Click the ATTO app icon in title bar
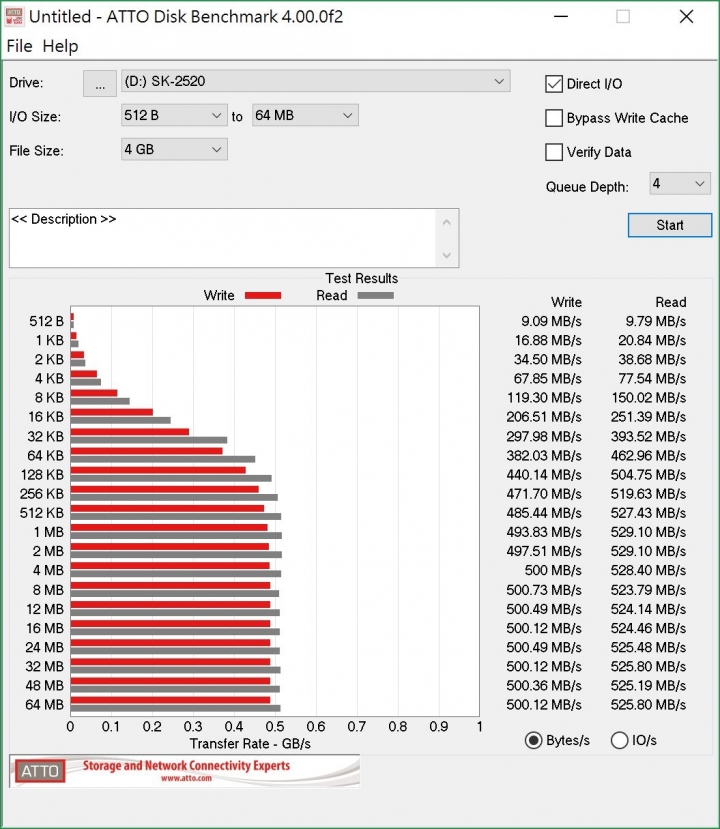720x829 pixels. [x=14, y=16]
